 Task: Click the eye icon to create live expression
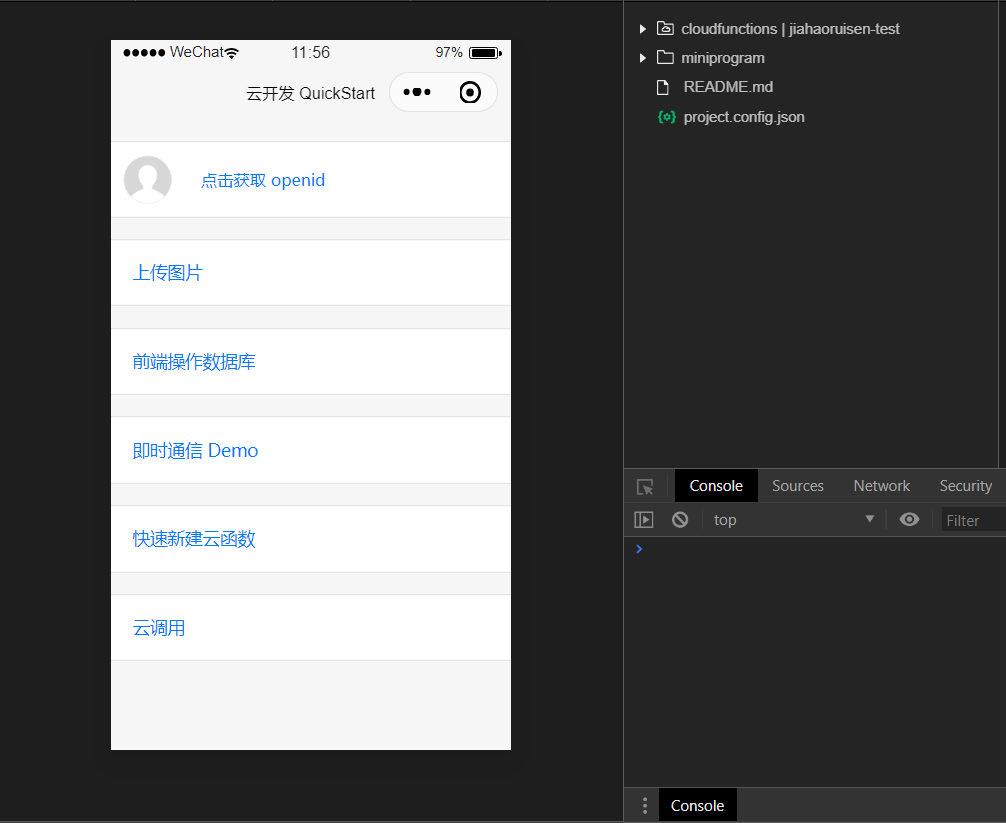pos(909,519)
